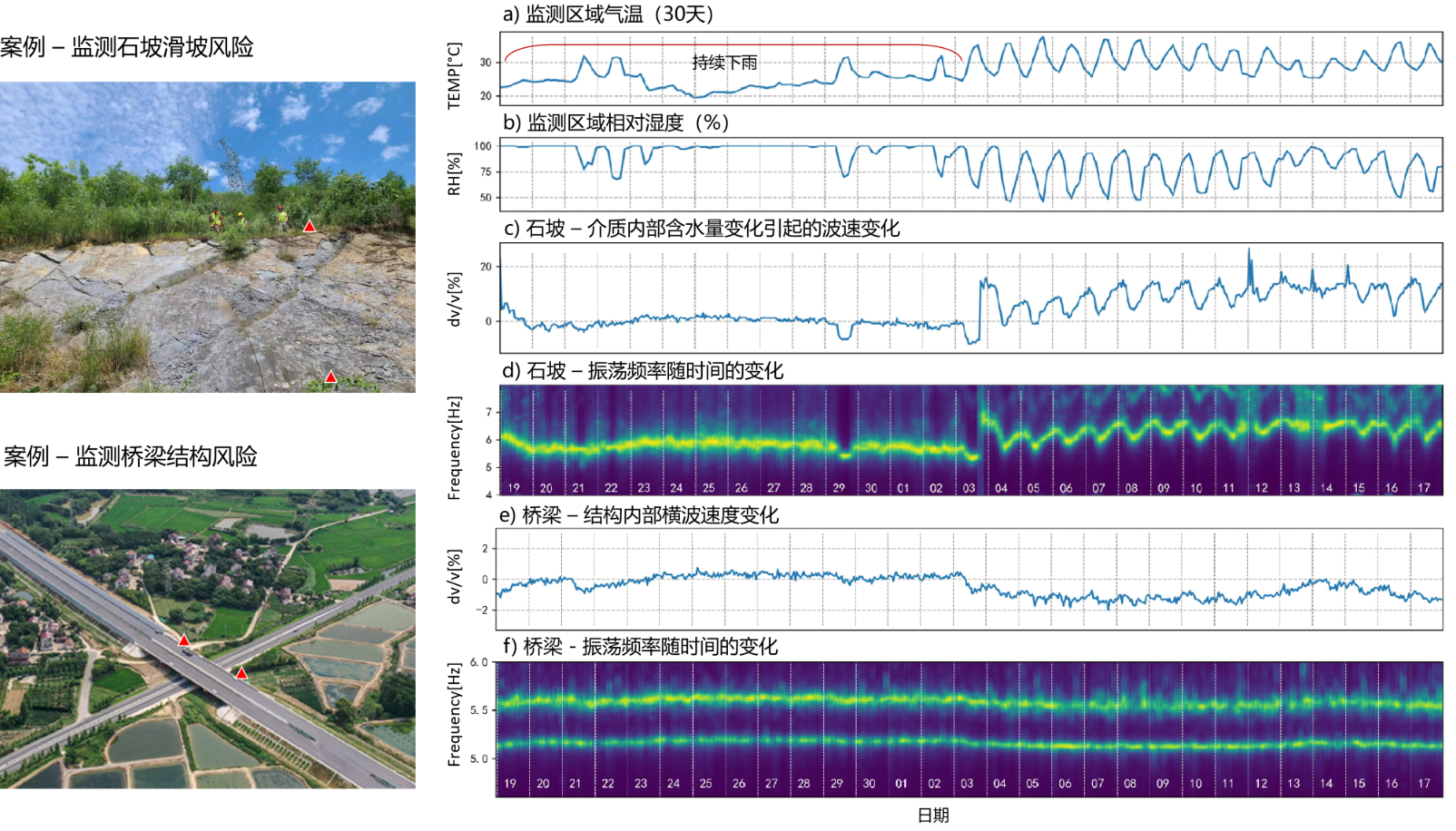Click Frequency[Hz] axis label of bridge spectrogram
Screen dimensions: 1456x831
point(454,715)
